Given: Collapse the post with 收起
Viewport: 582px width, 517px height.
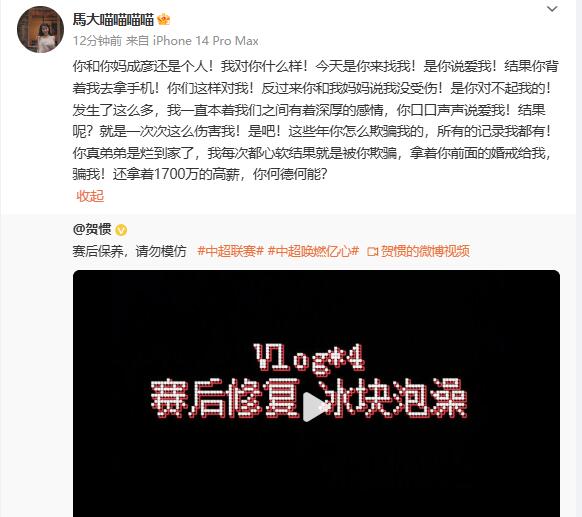Looking at the screenshot, I should tap(90, 196).
